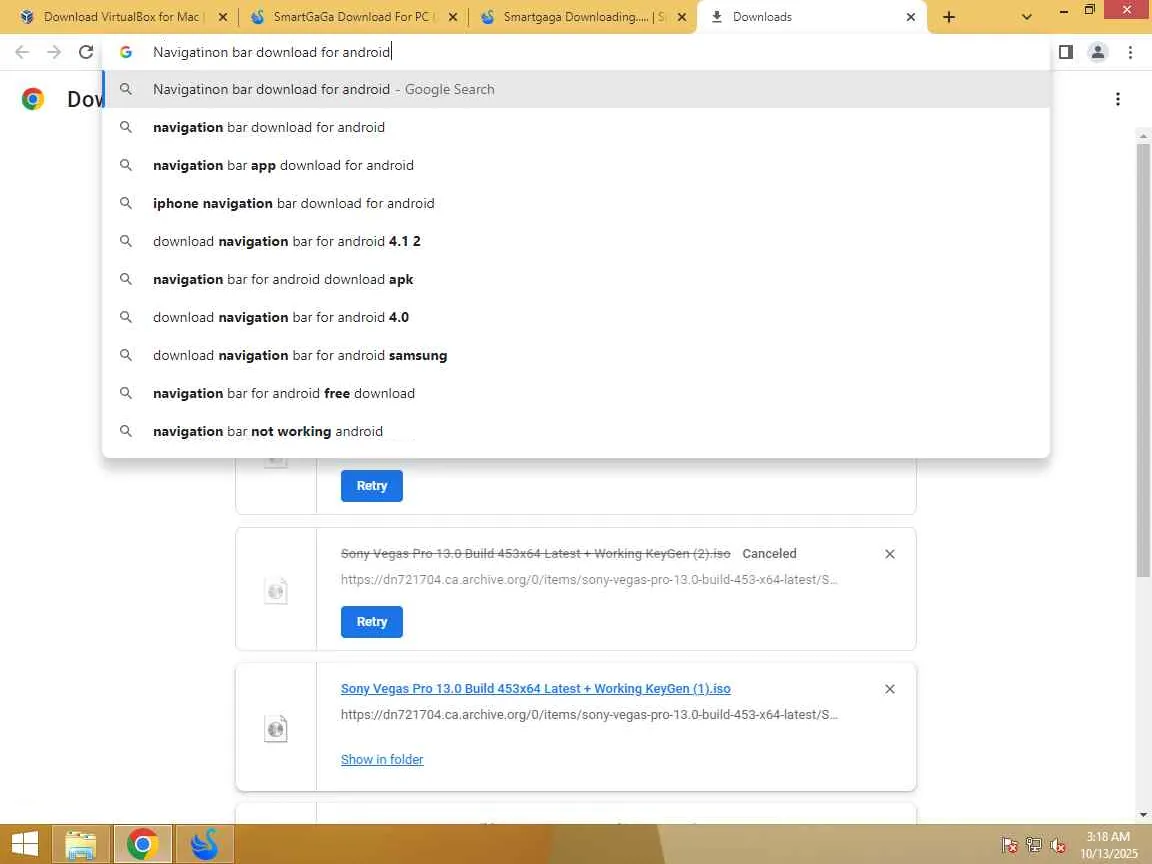Open the Windows Start button
Screen dimensions: 1152x864
pyautogui.click(x=24, y=844)
